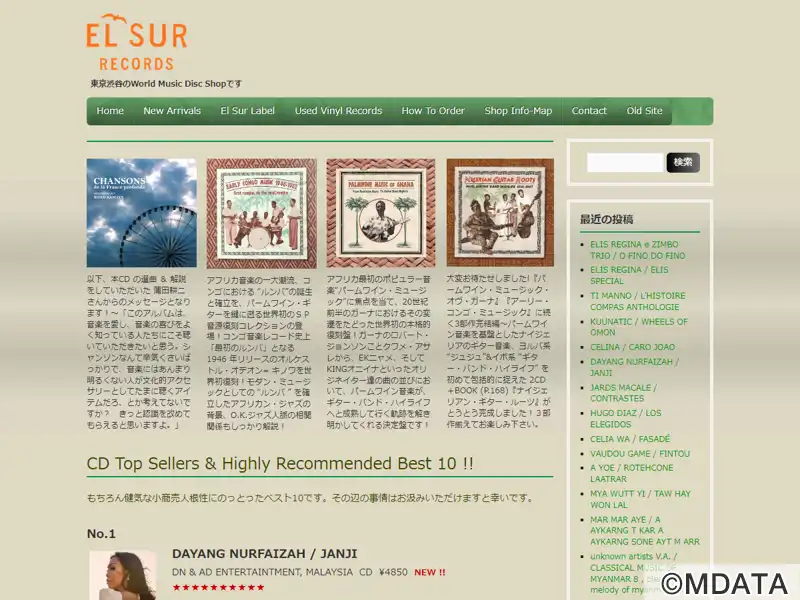Click the No.1 ranking label
This screenshot has height=600, width=800.
(x=101, y=534)
